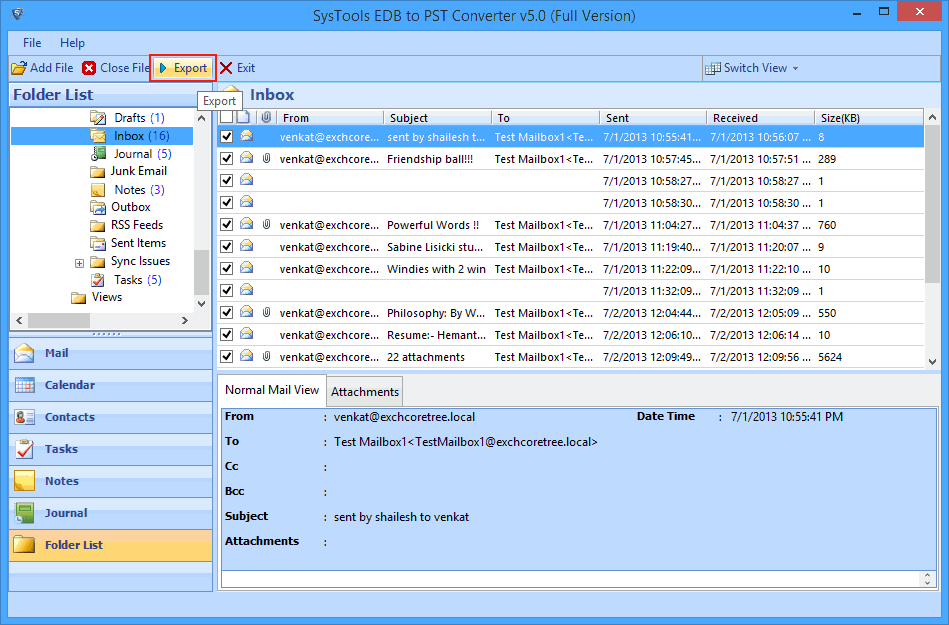Click the Journal folder icon in tree
The width and height of the screenshot is (949, 625).
pos(99,154)
